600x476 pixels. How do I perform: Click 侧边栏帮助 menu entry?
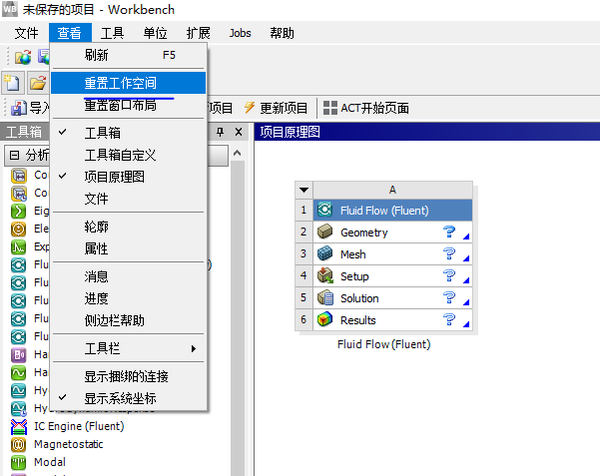tap(129, 320)
